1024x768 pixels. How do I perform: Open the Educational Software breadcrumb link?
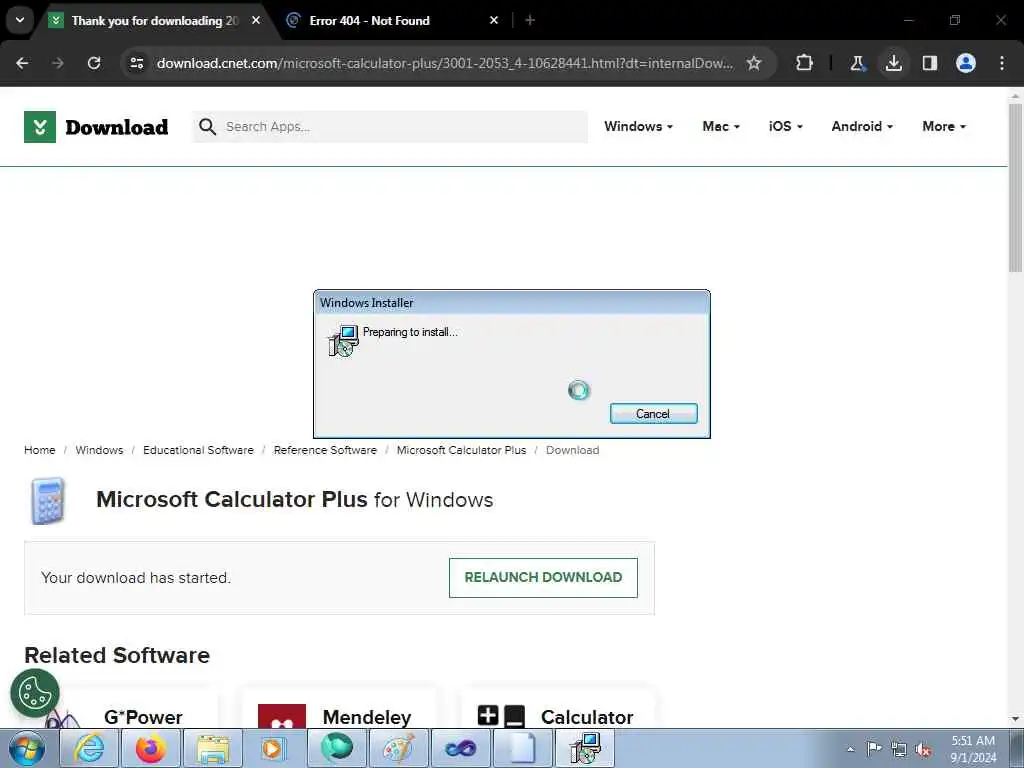click(x=198, y=450)
